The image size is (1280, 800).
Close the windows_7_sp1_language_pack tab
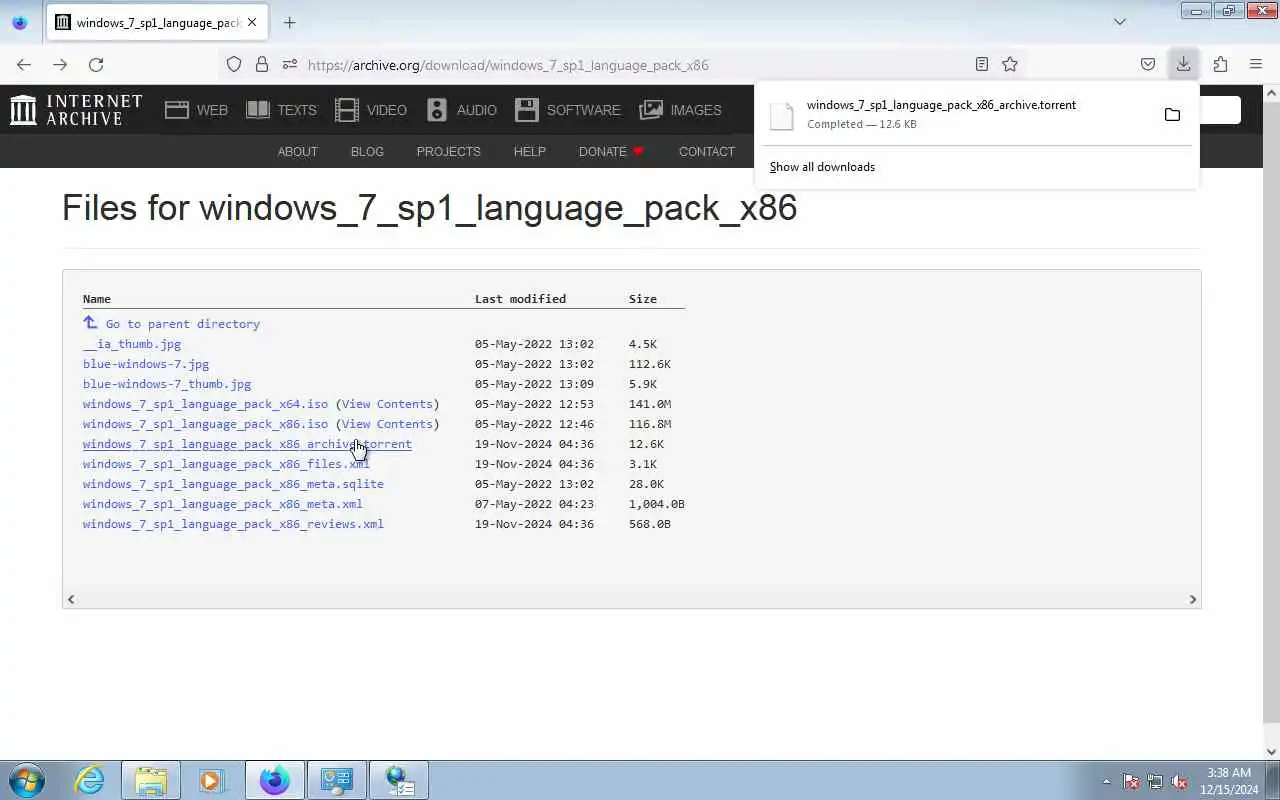pos(253,22)
